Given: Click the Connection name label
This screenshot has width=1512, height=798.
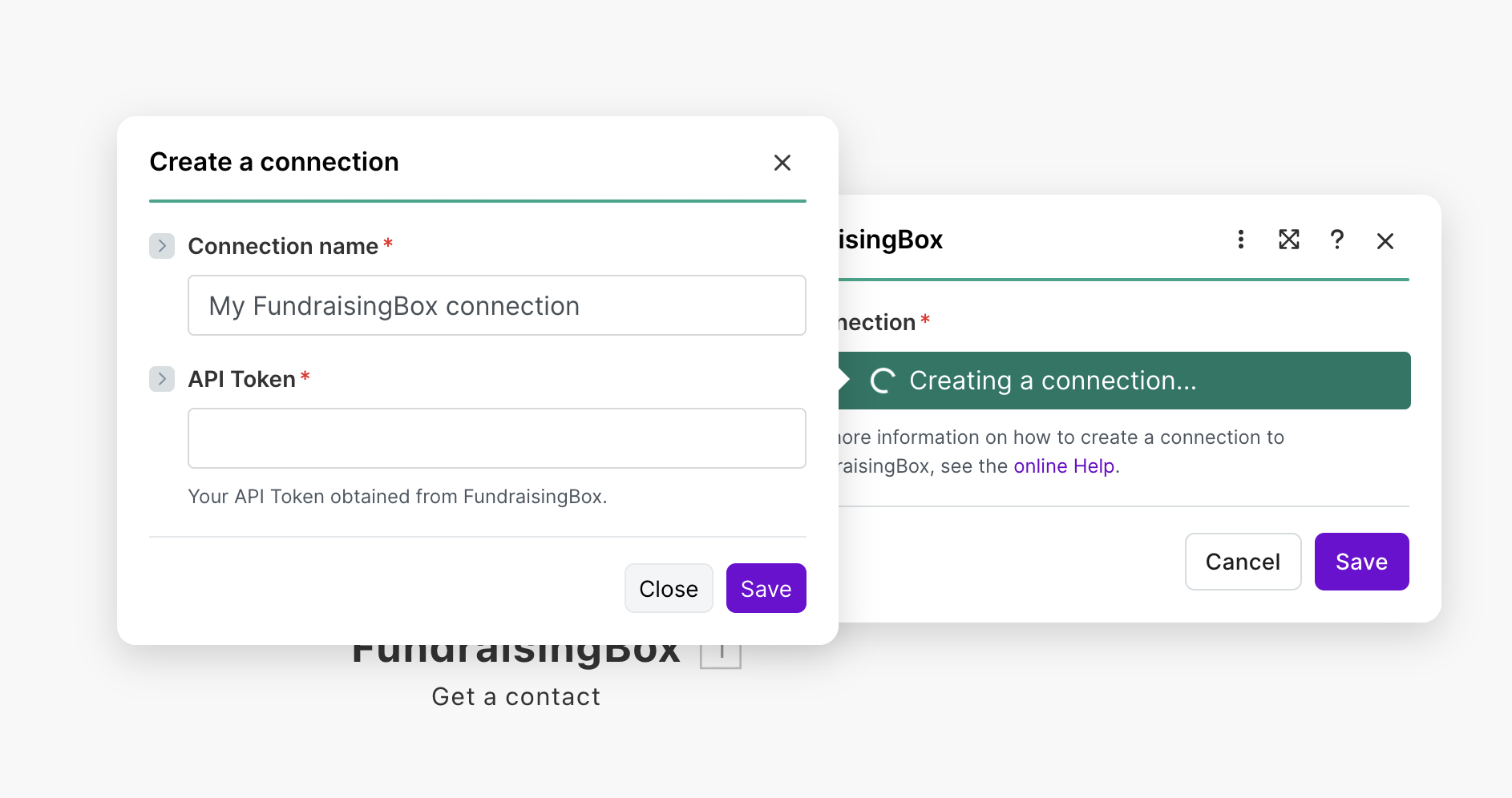Looking at the screenshot, I should tap(283, 246).
